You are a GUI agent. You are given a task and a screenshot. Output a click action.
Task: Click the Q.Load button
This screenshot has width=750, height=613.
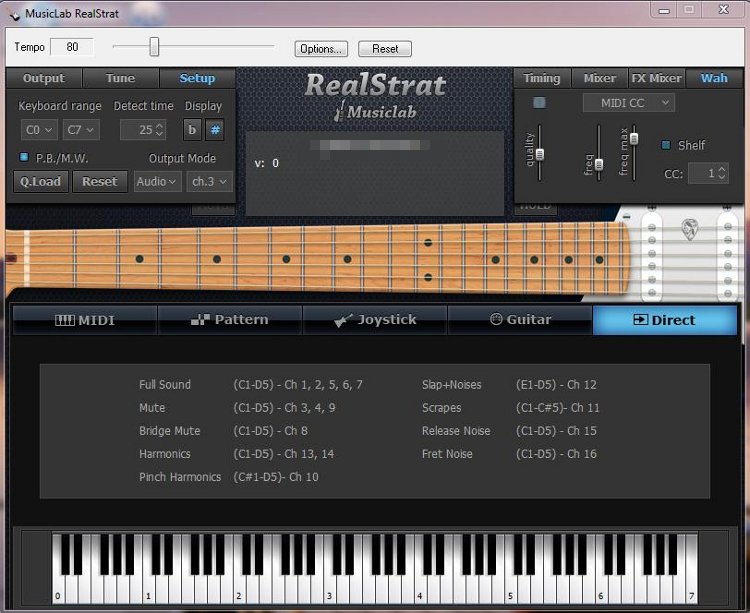(x=41, y=182)
